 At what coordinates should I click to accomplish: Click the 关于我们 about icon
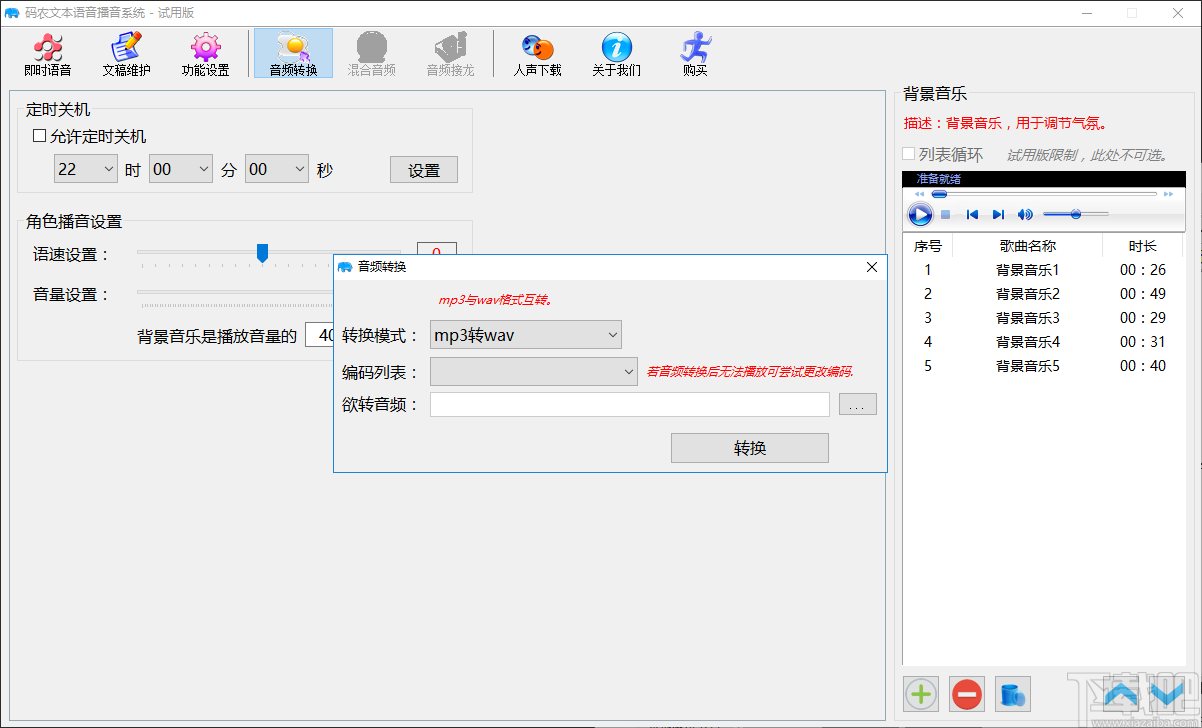[615, 53]
